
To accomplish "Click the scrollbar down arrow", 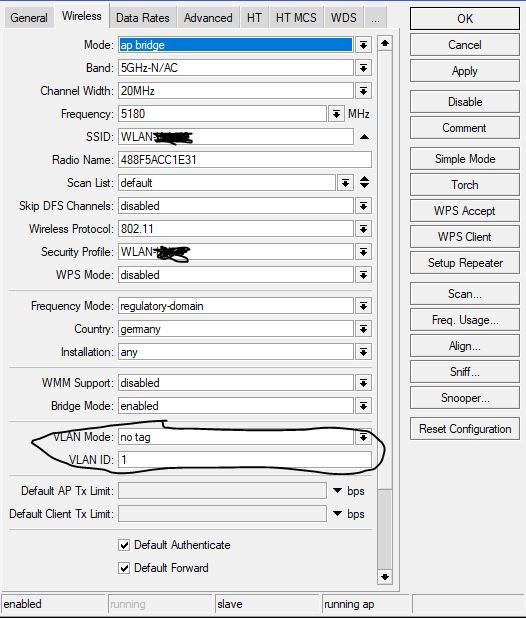I will tap(385, 577).
